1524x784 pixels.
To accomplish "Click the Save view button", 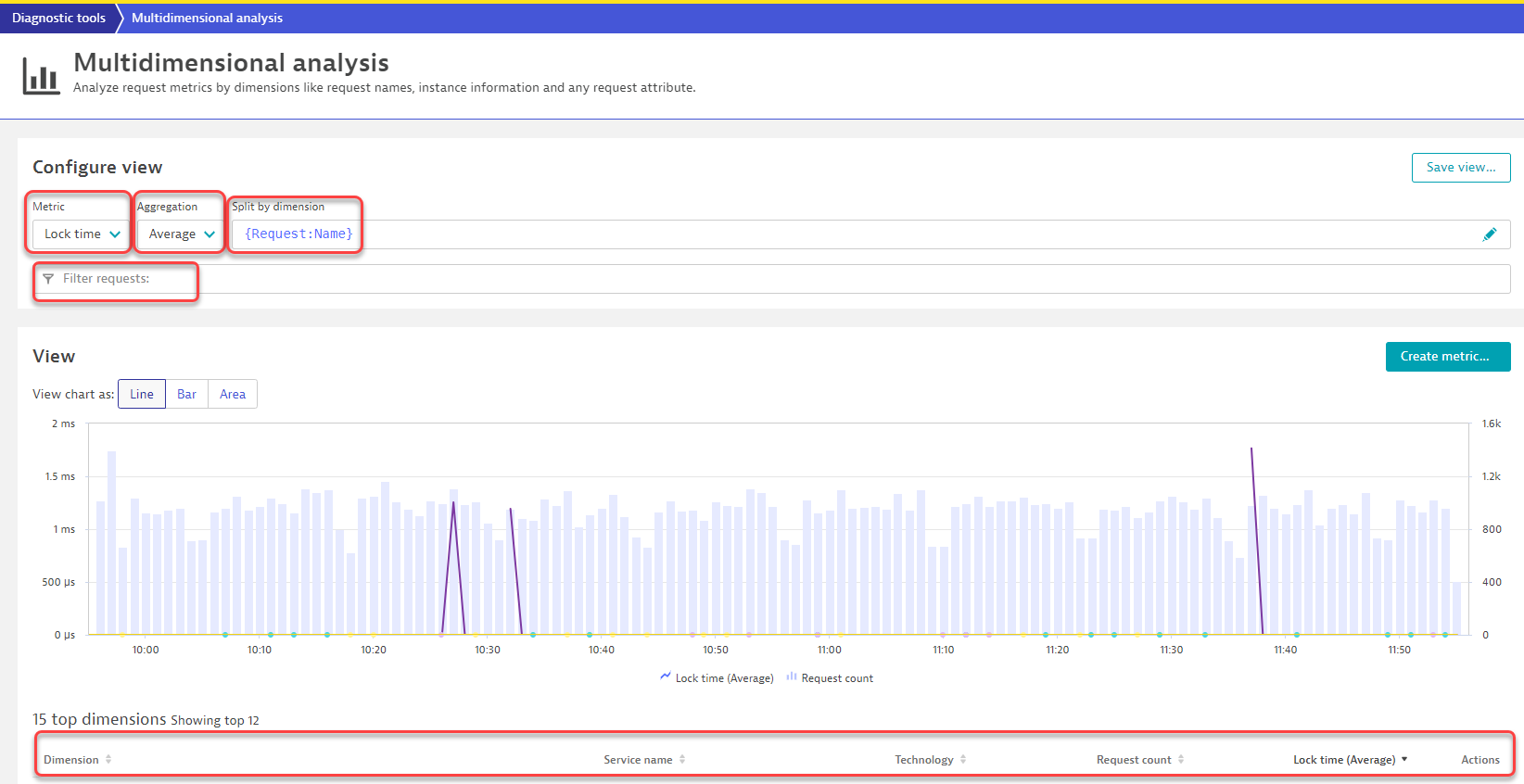I will pyautogui.click(x=1460, y=168).
